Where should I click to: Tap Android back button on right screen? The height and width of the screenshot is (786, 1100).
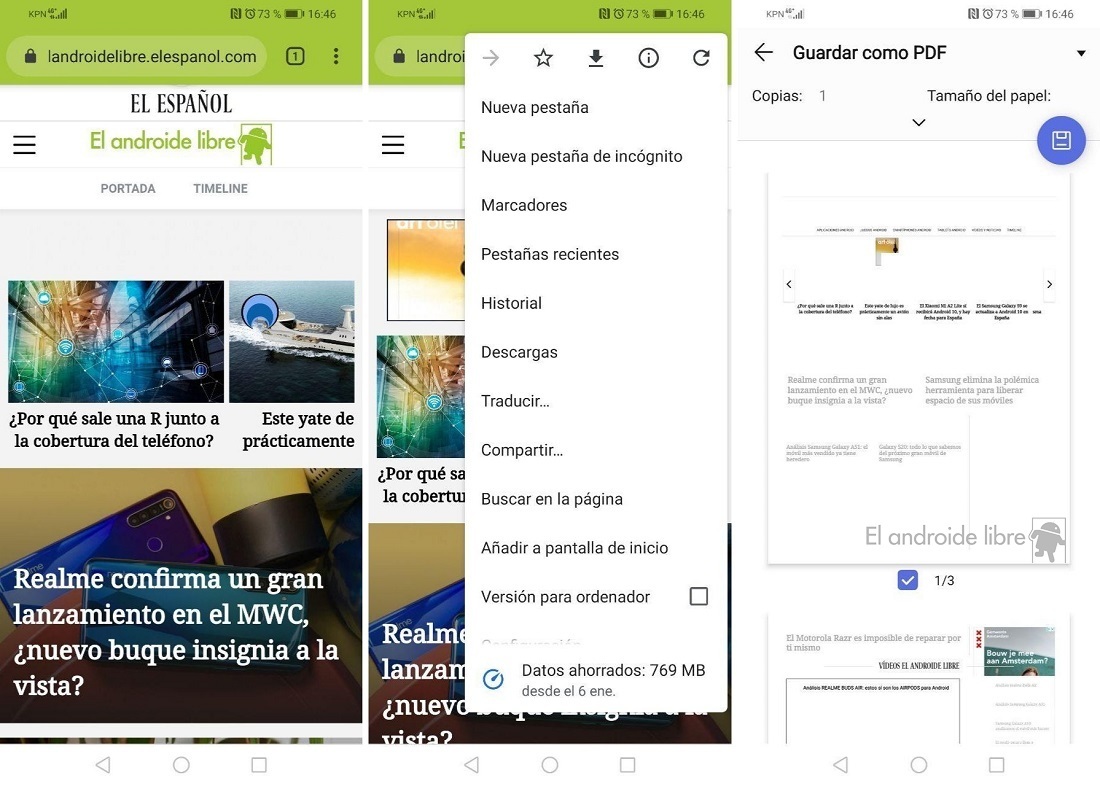click(840, 764)
